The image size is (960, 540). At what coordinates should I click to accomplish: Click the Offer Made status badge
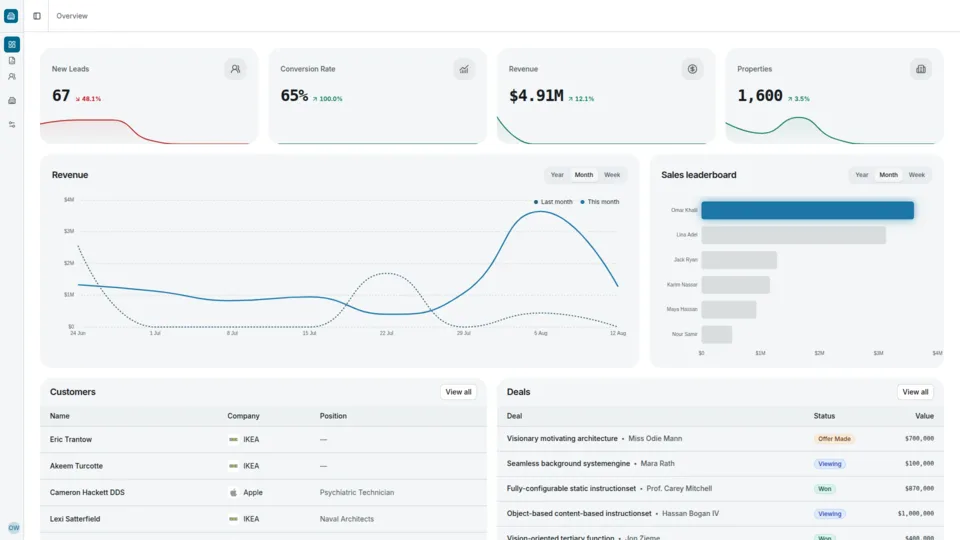[834, 439]
